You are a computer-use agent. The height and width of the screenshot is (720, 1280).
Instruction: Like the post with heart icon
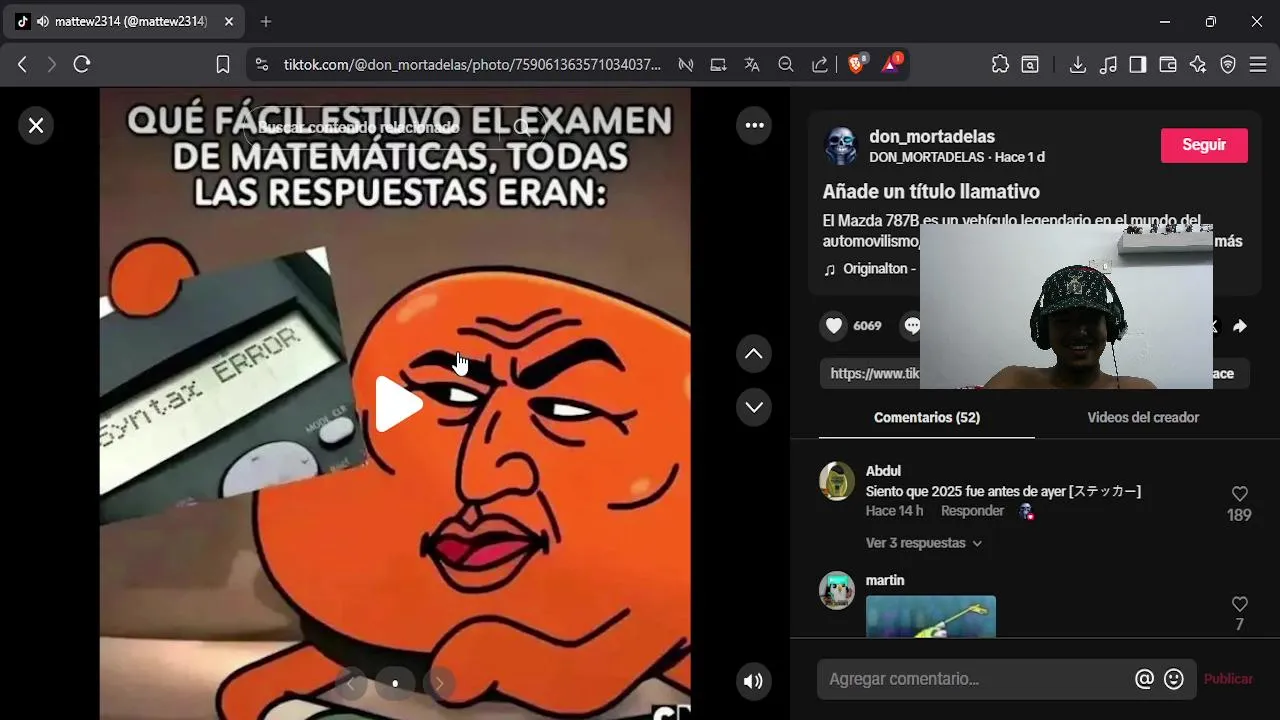click(834, 326)
